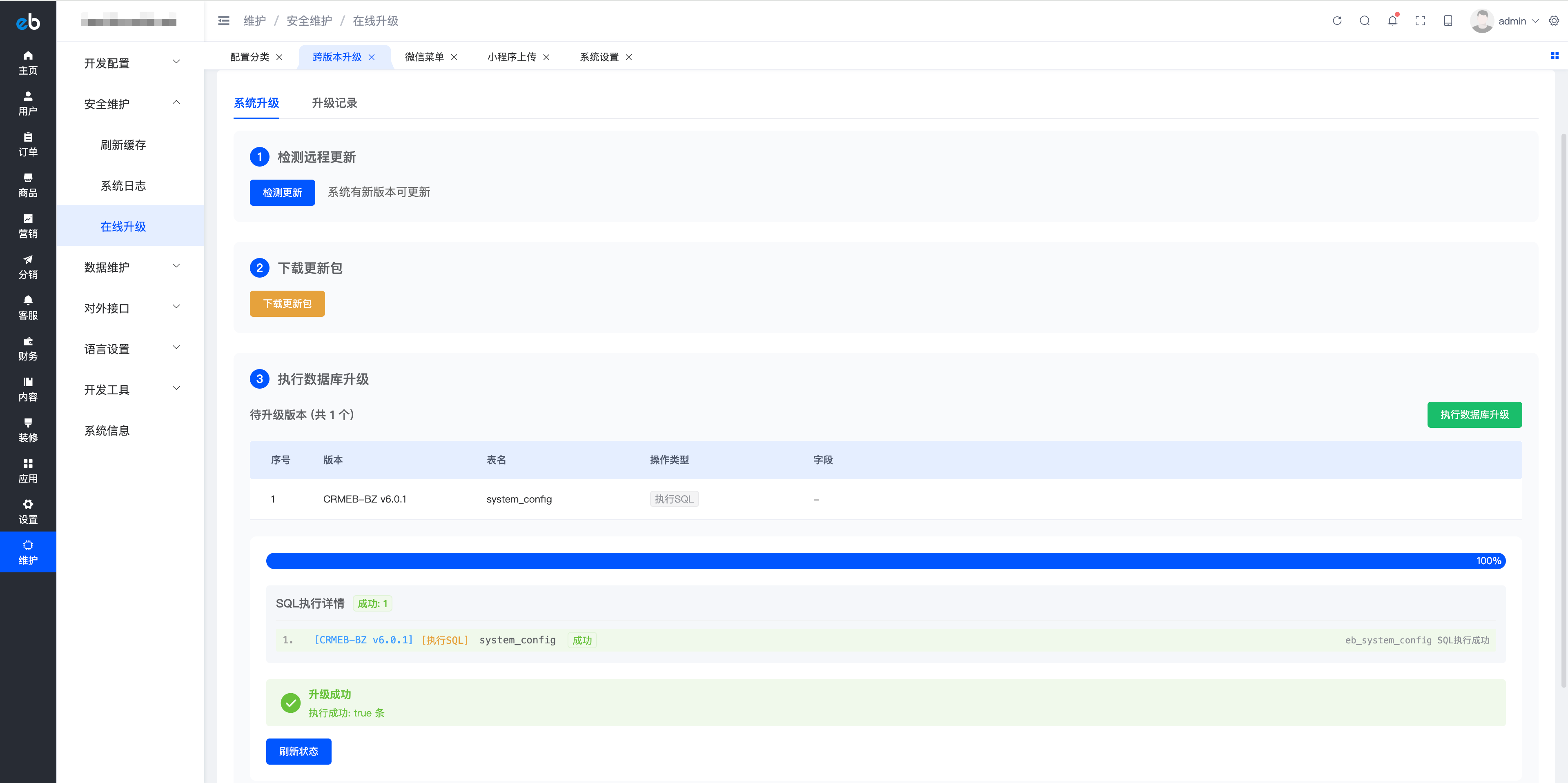The image size is (1568, 783).
Task: Collapse sidebar with the hamburger menu icon
Action: (x=223, y=21)
